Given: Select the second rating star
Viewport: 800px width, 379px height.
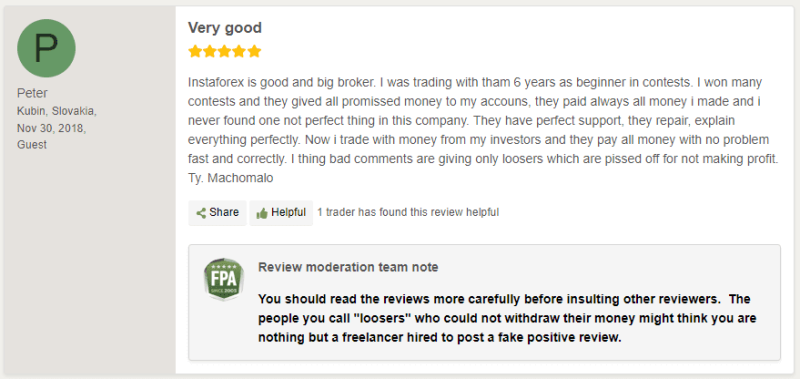Looking at the screenshot, I should (210, 51).
